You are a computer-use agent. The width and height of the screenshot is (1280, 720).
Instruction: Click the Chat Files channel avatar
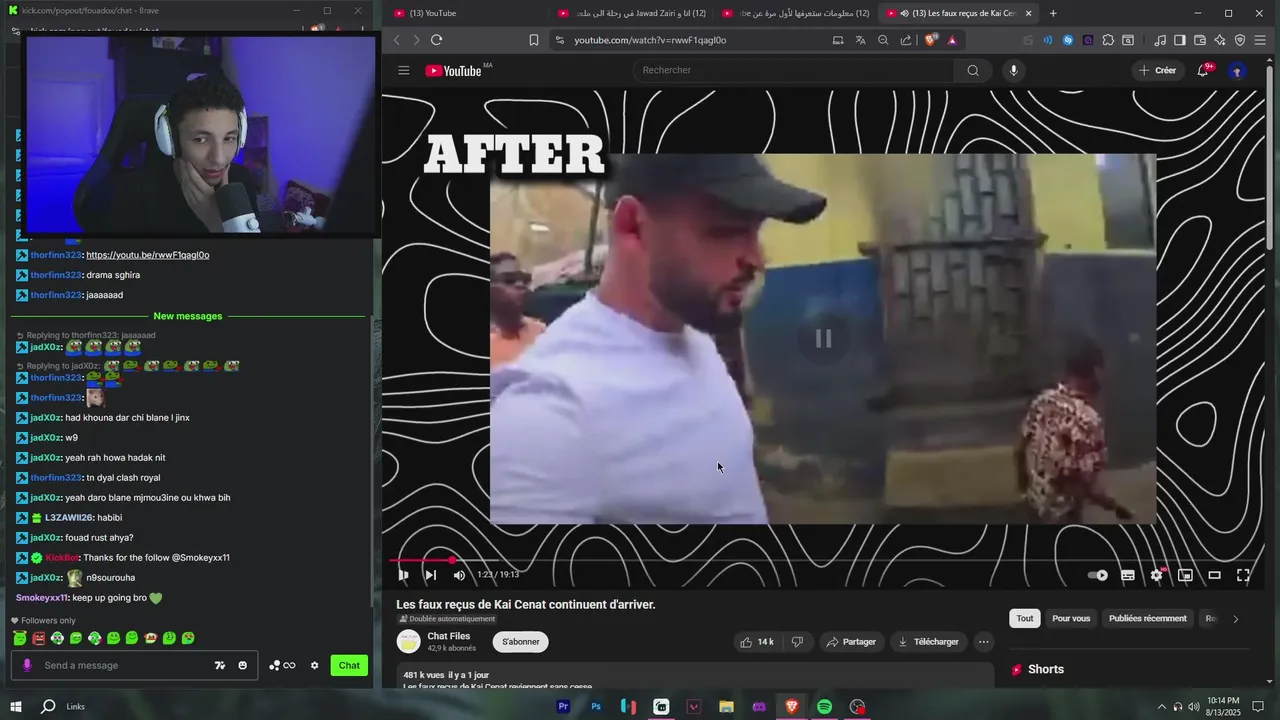[408, 642]
